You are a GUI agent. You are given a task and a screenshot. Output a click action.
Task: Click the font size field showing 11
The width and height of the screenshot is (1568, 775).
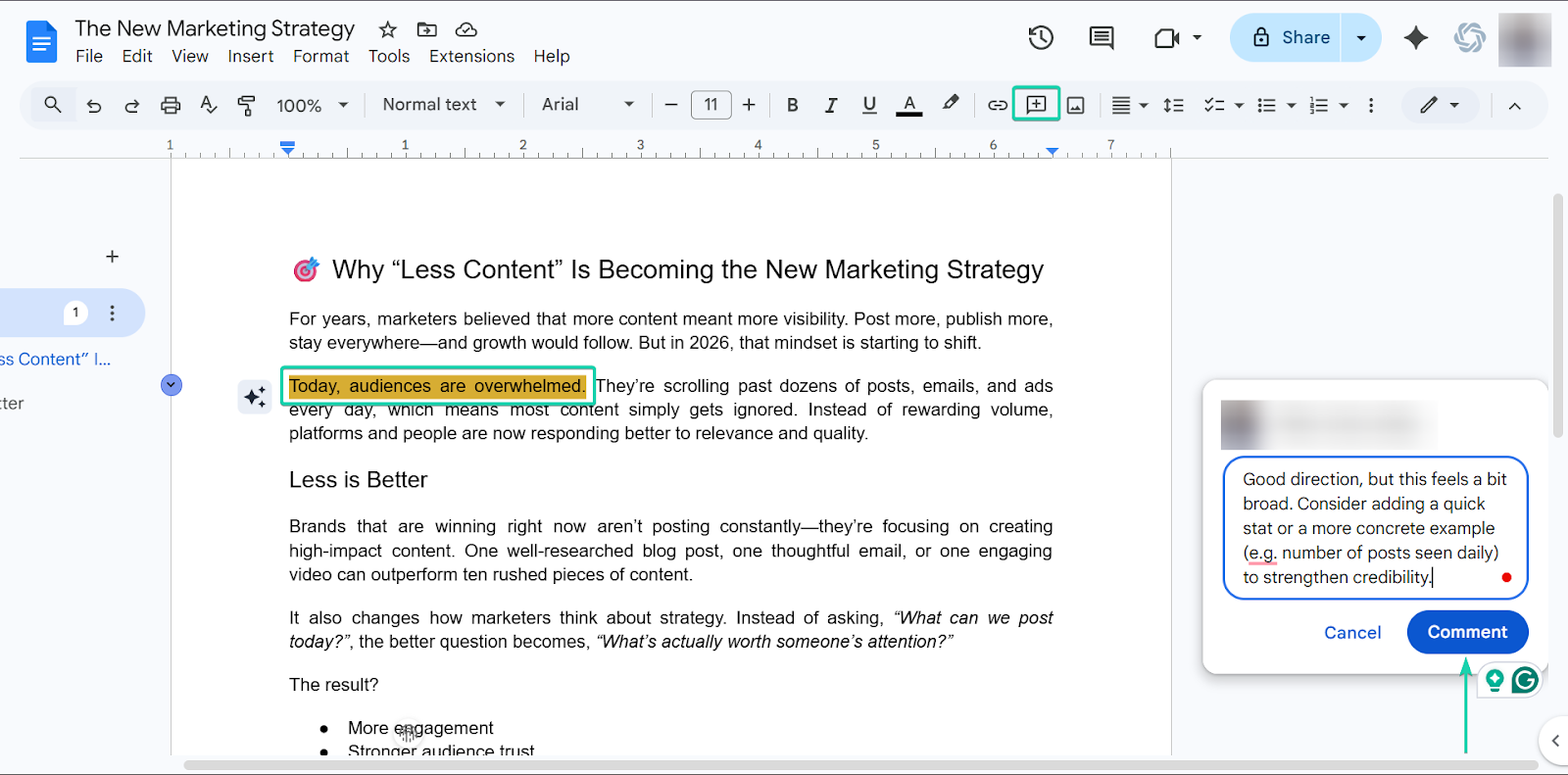[711, 105]
